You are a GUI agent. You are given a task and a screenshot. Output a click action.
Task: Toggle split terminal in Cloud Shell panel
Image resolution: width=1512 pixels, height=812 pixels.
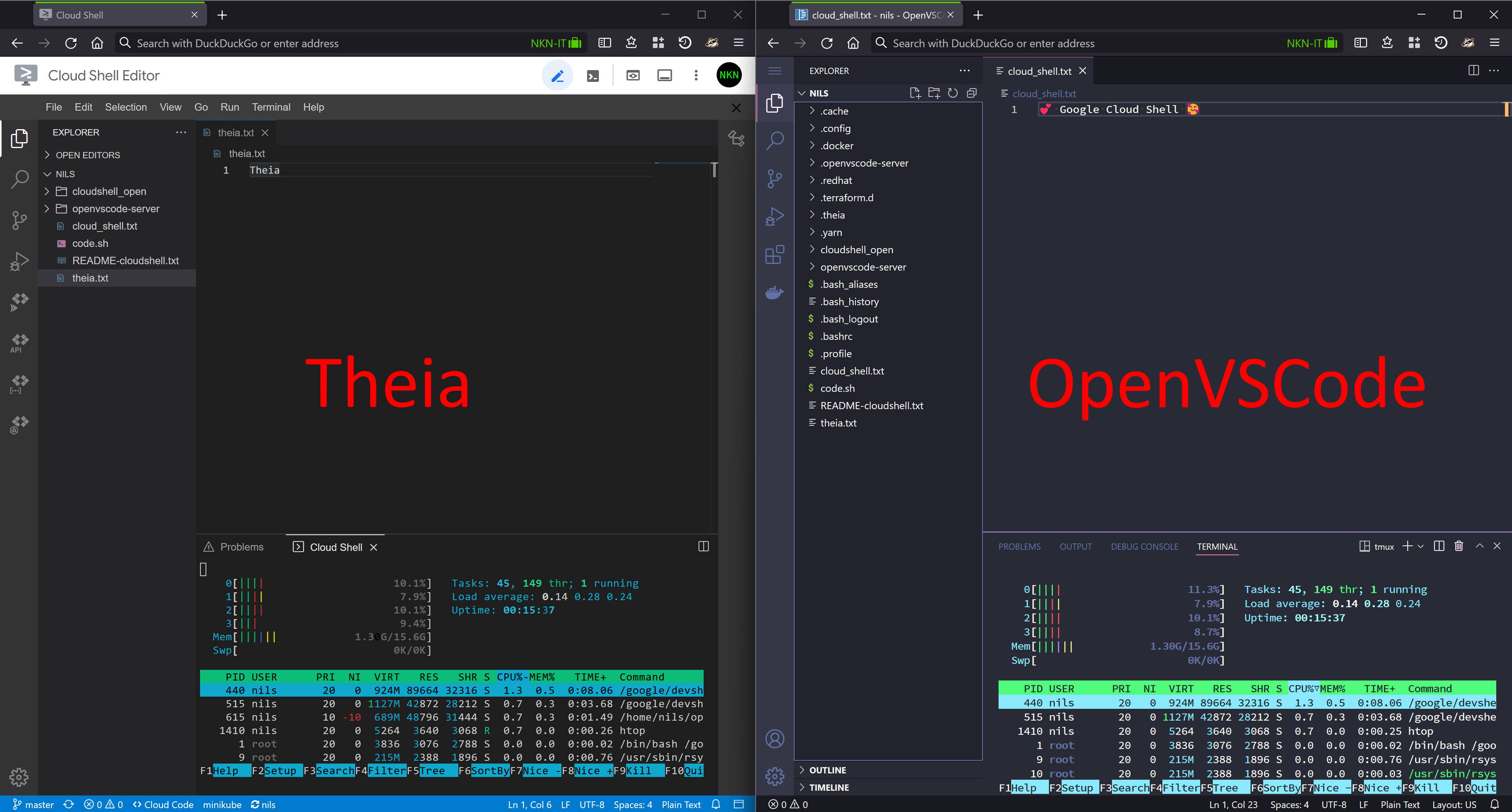coord(703,547)
